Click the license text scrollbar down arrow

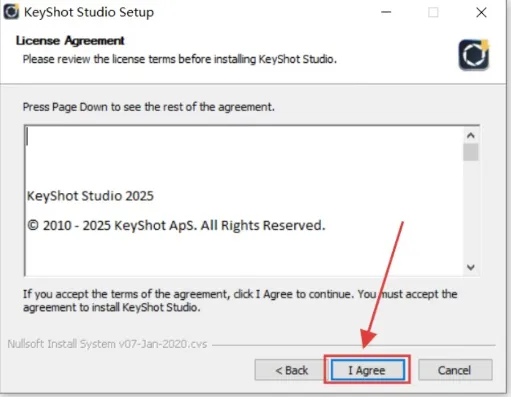[471, 267]
